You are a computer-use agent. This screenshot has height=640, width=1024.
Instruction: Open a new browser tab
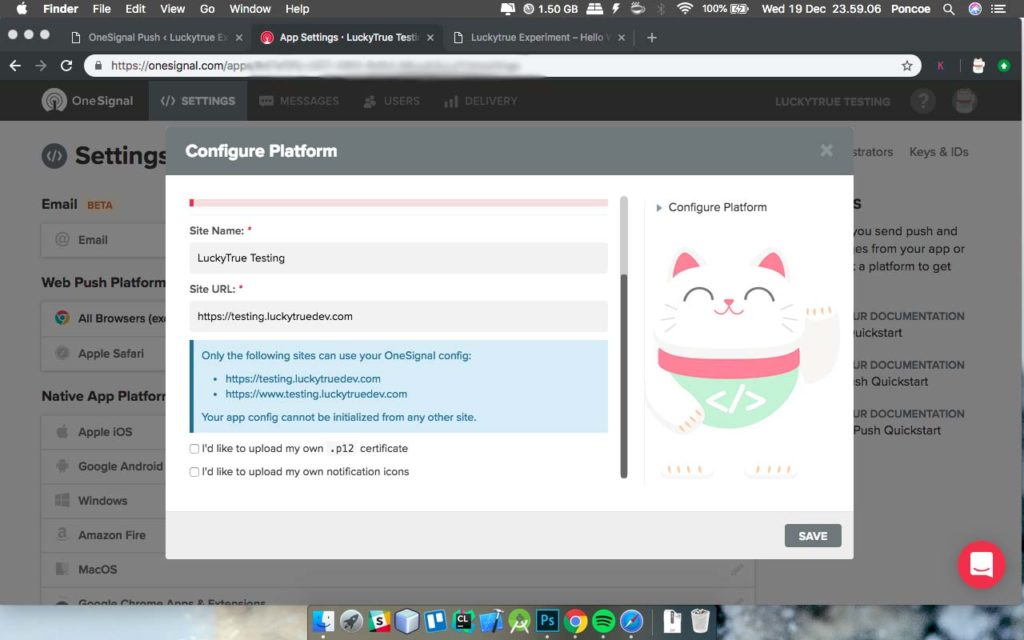(x=652, y=37)
